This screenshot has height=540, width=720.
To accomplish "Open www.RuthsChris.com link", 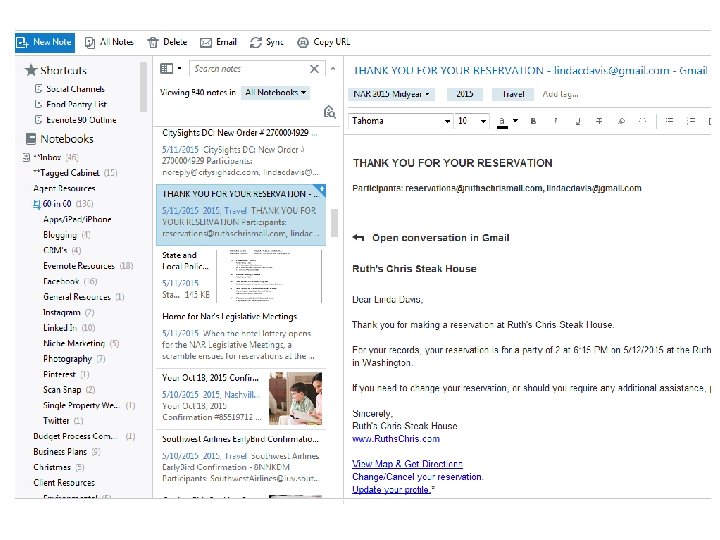I will click(396, 439).
